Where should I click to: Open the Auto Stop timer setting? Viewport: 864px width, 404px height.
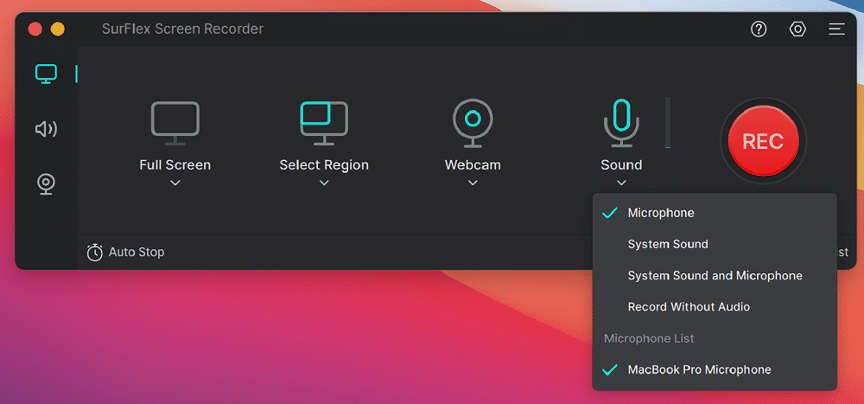coord(126,252)
